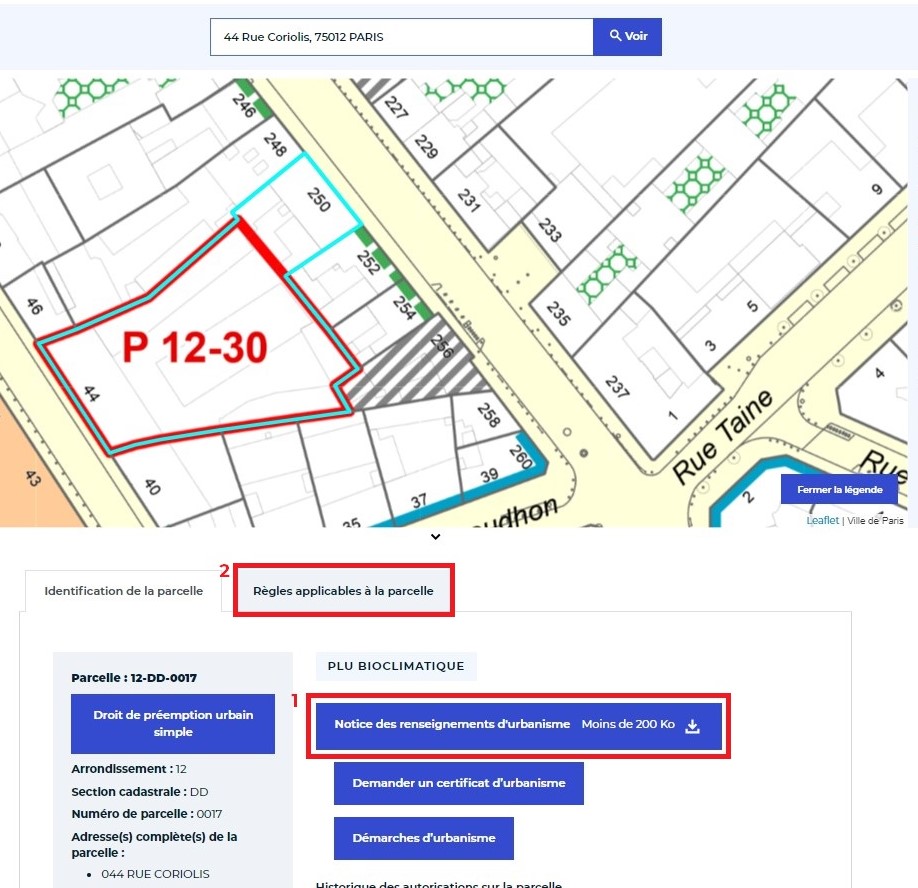The width and height of the screenshot is (918, 888).
Task: Focus the address search field
Action: 400,37
